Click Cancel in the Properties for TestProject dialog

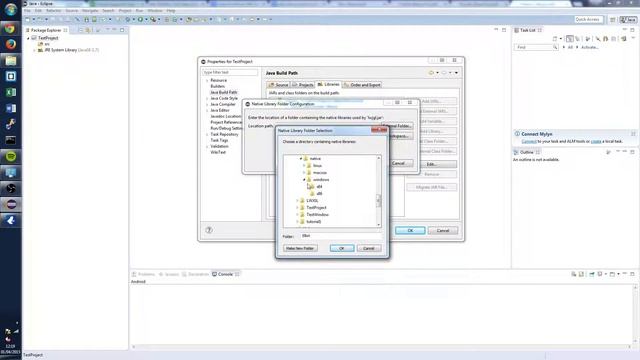443,231
